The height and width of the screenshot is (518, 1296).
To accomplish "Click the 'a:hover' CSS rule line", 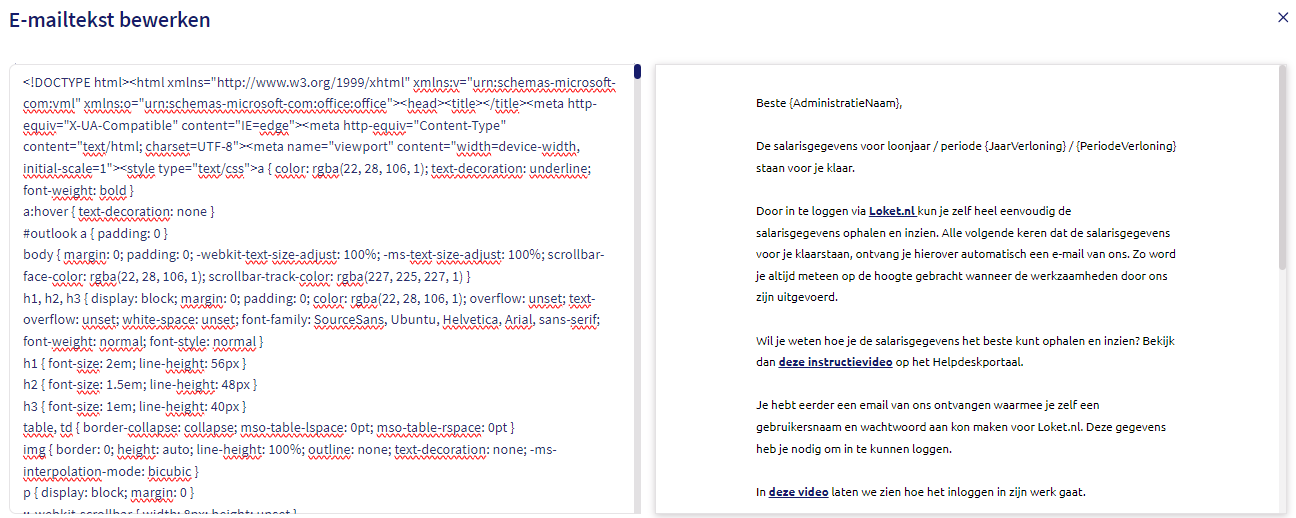I will click(118, 212).
